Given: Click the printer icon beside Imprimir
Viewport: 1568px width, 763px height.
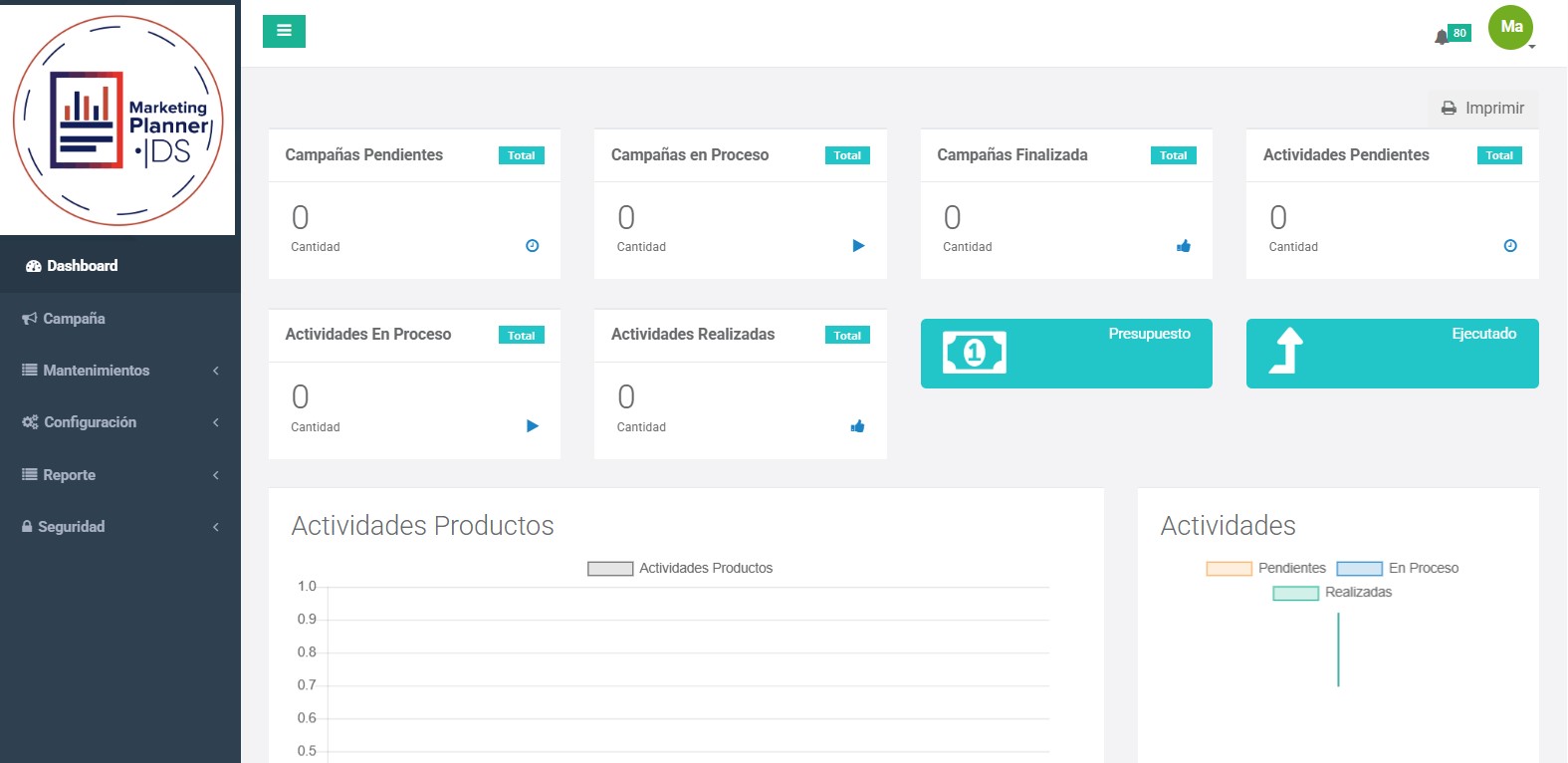Looking at the screenshot, I should tap(1450, 109).
